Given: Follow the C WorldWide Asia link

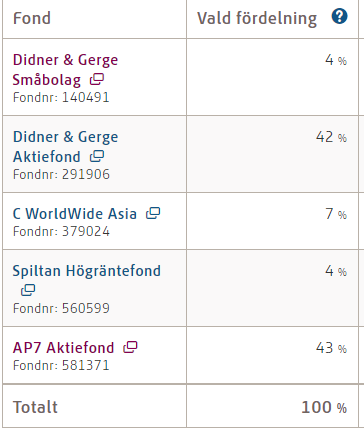Looking at the screenshot, I should tap(75, 214).
